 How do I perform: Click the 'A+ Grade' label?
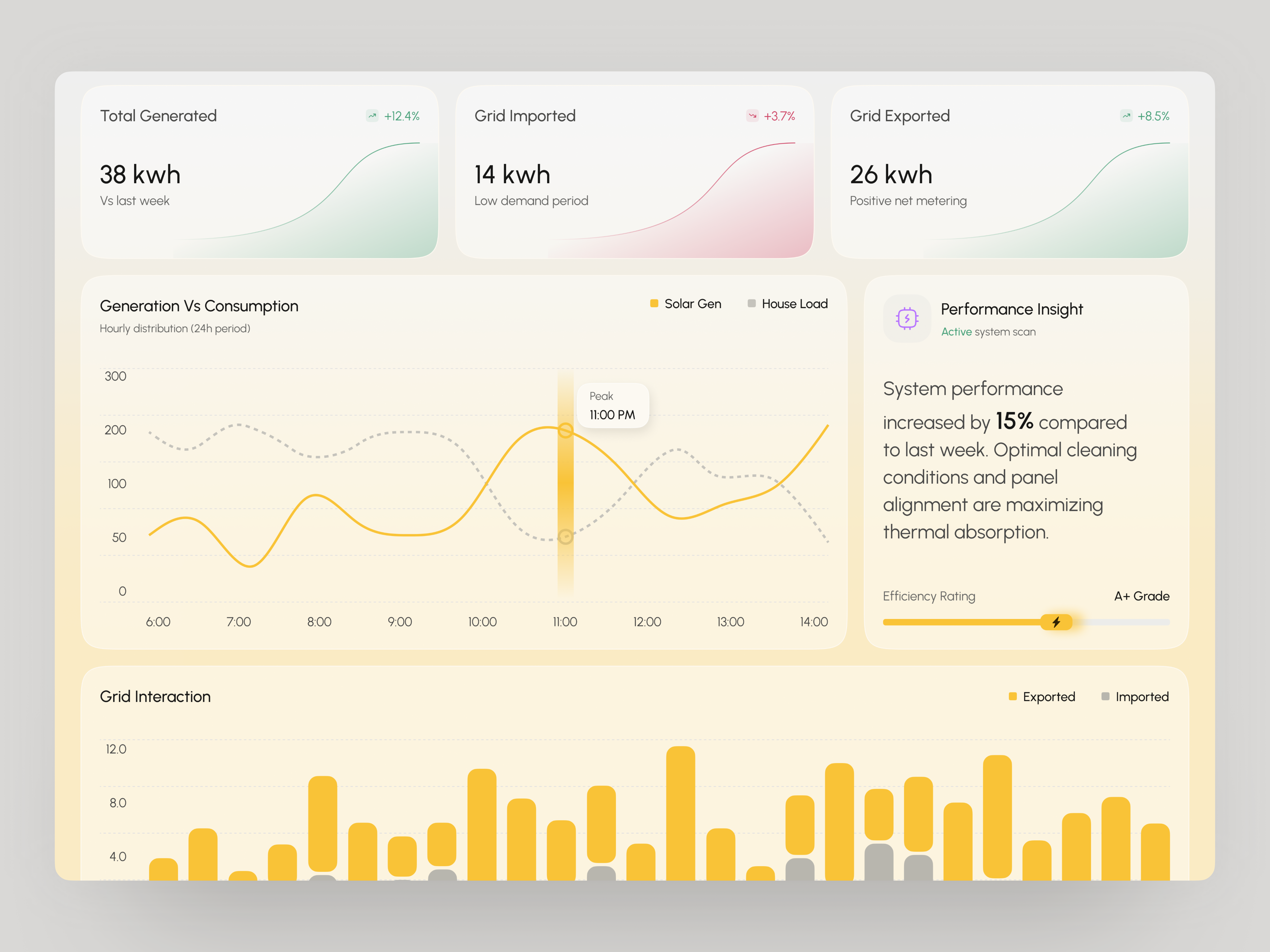click(x=1142, y=596)
